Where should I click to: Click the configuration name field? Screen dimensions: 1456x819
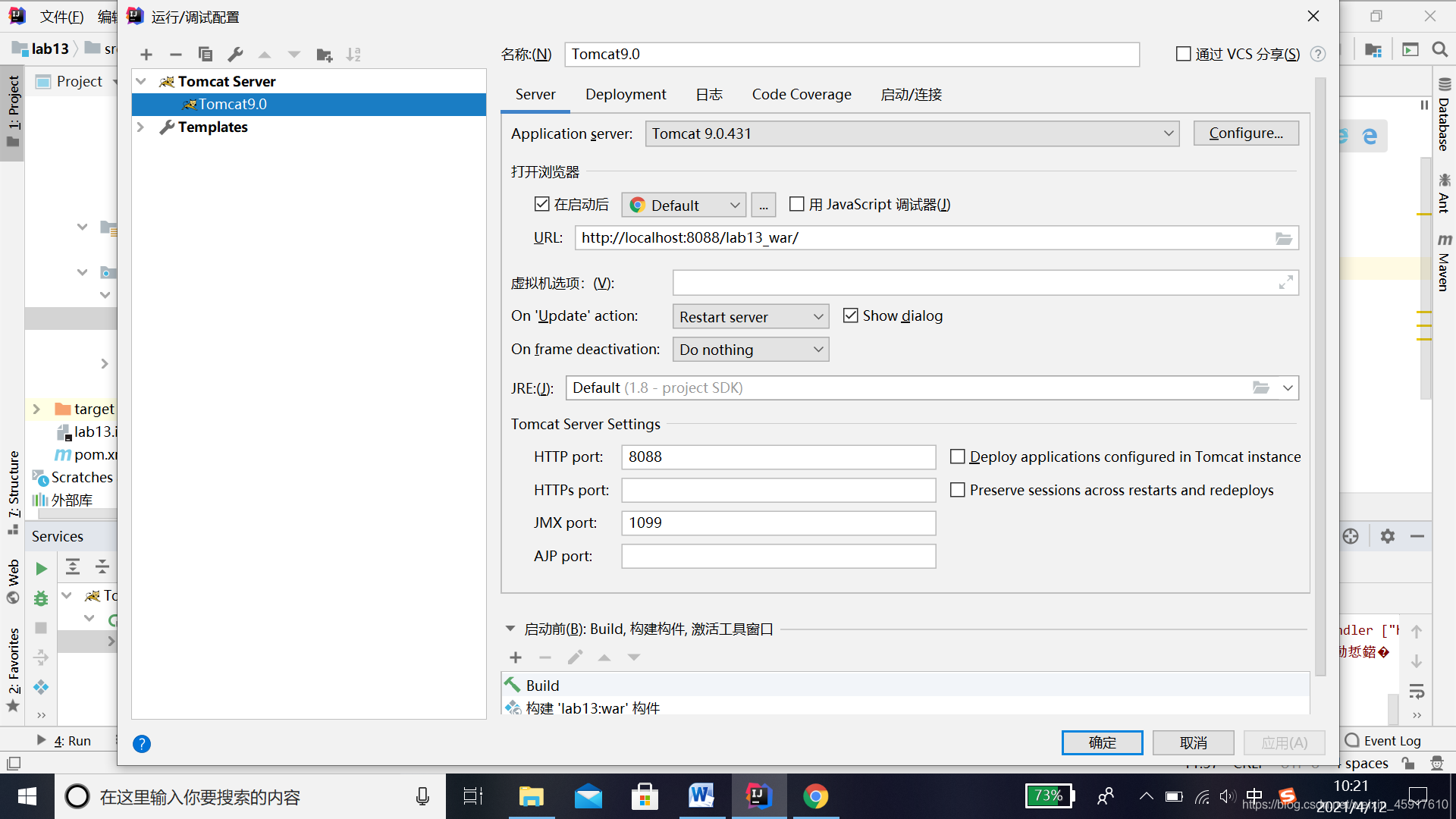point(852,54)
